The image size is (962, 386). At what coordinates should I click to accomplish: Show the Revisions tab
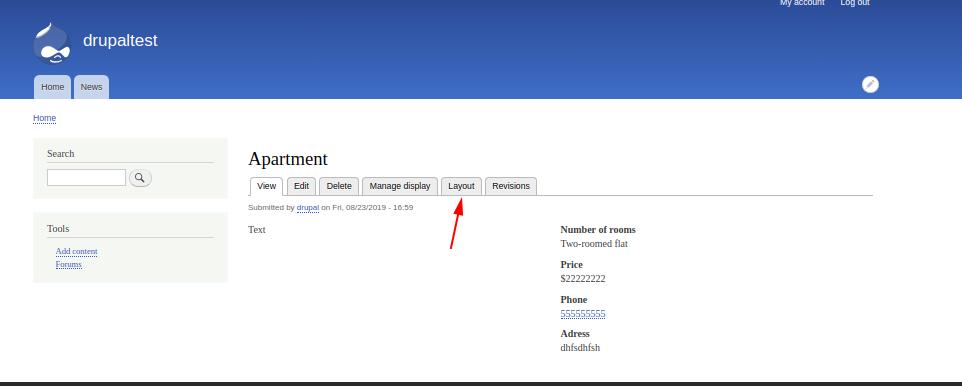(x=511, y=186)
